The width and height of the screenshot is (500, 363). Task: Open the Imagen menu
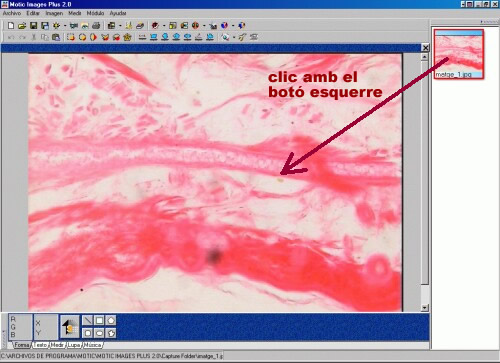click(54, 13)
